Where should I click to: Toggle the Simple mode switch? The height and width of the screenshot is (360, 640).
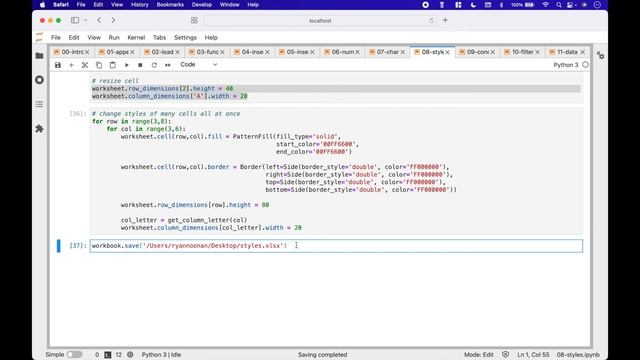(x=75, y=355)
